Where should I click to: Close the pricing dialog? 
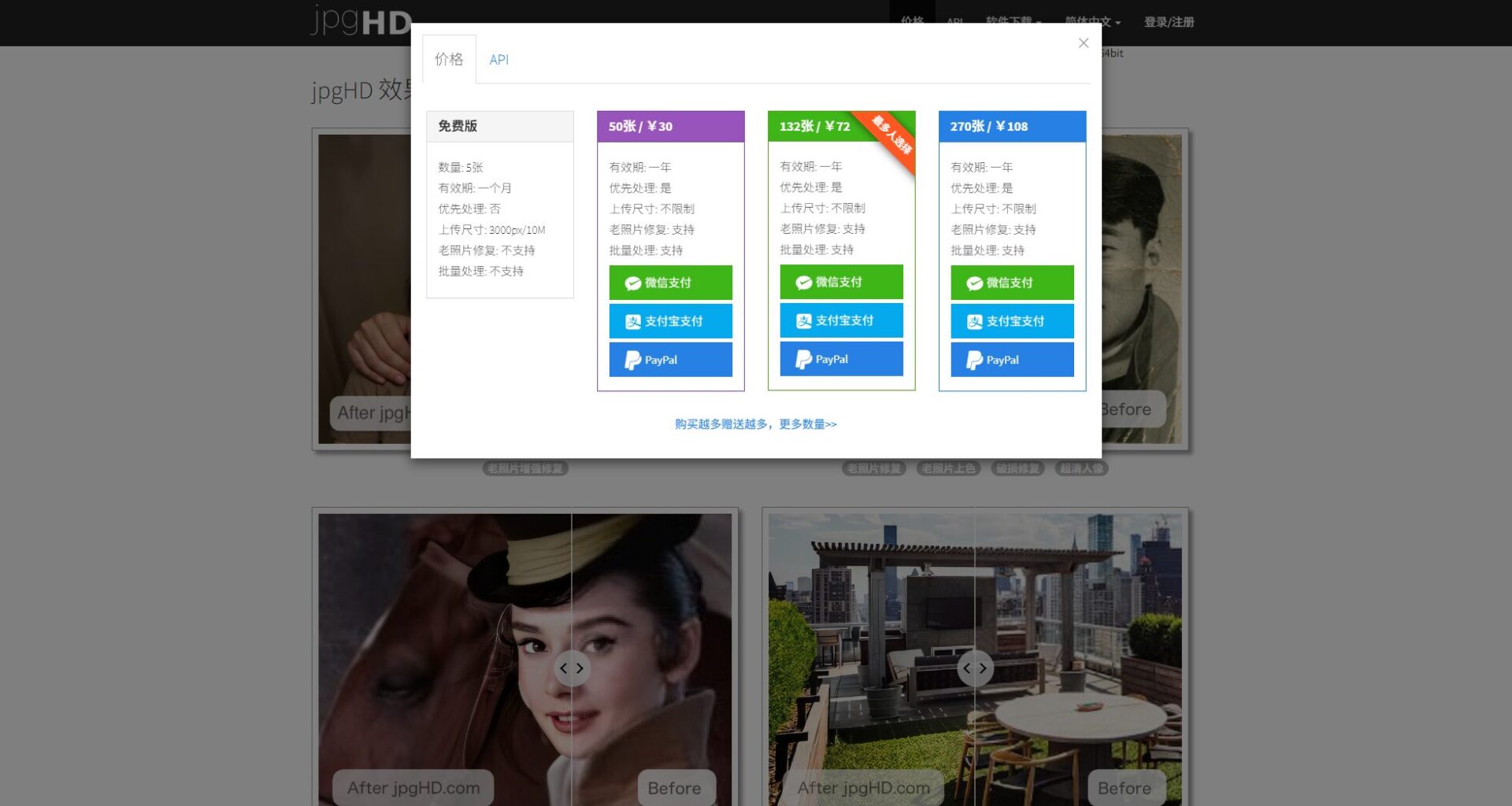pos(1083,43)
